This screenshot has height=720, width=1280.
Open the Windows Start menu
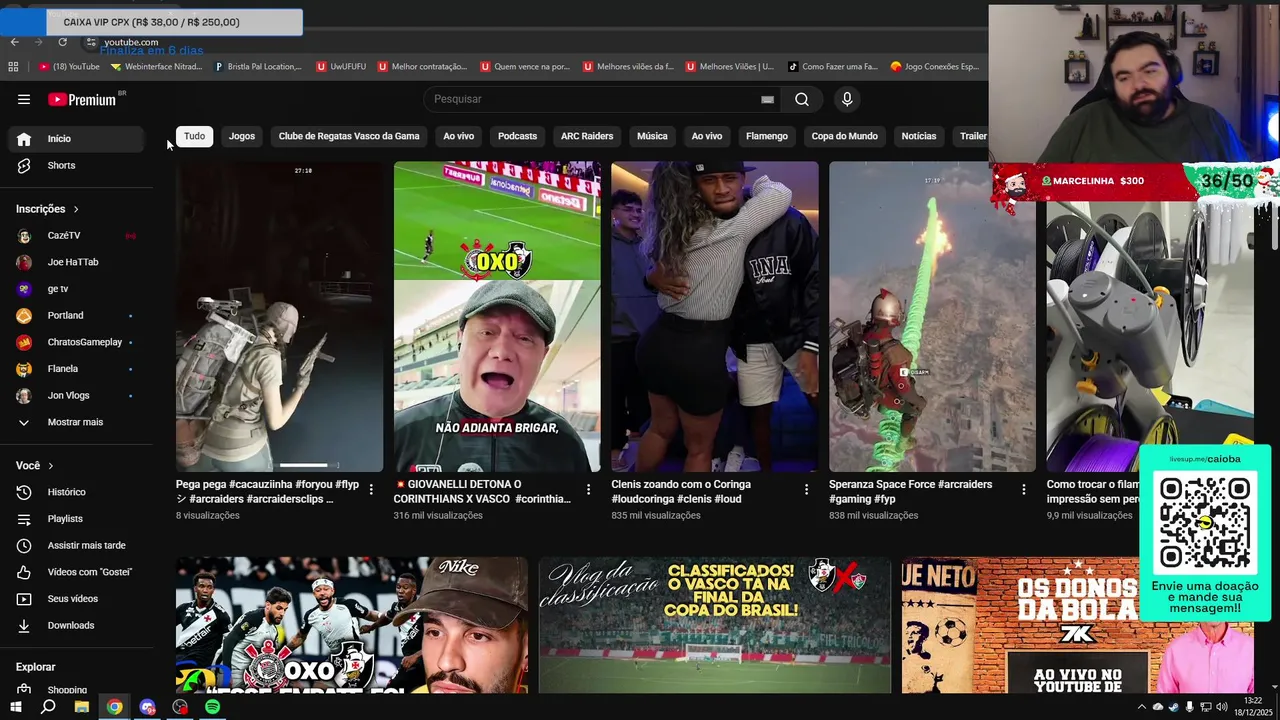15,707
